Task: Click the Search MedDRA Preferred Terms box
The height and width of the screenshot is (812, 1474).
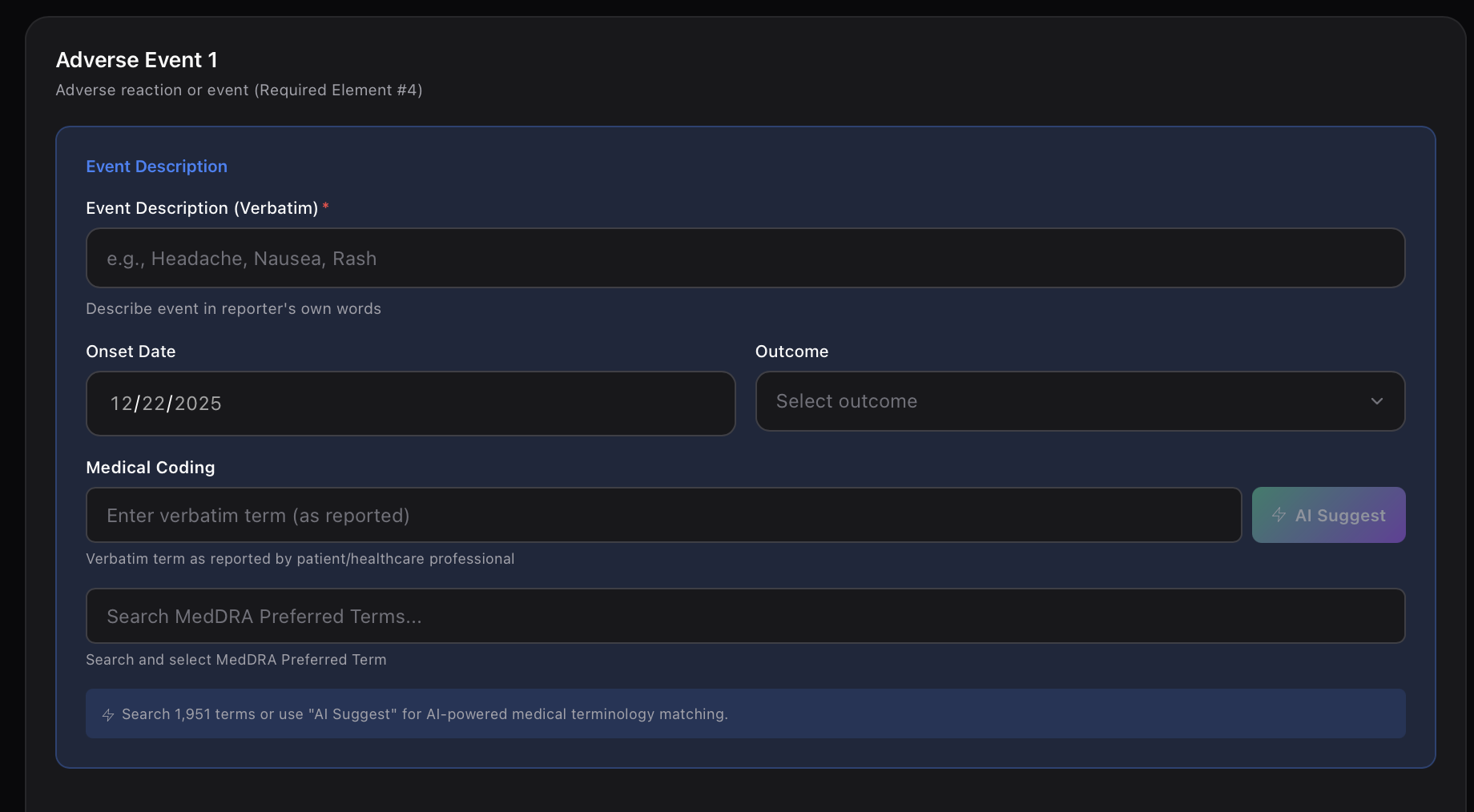Action: click(x=745, y=617)
